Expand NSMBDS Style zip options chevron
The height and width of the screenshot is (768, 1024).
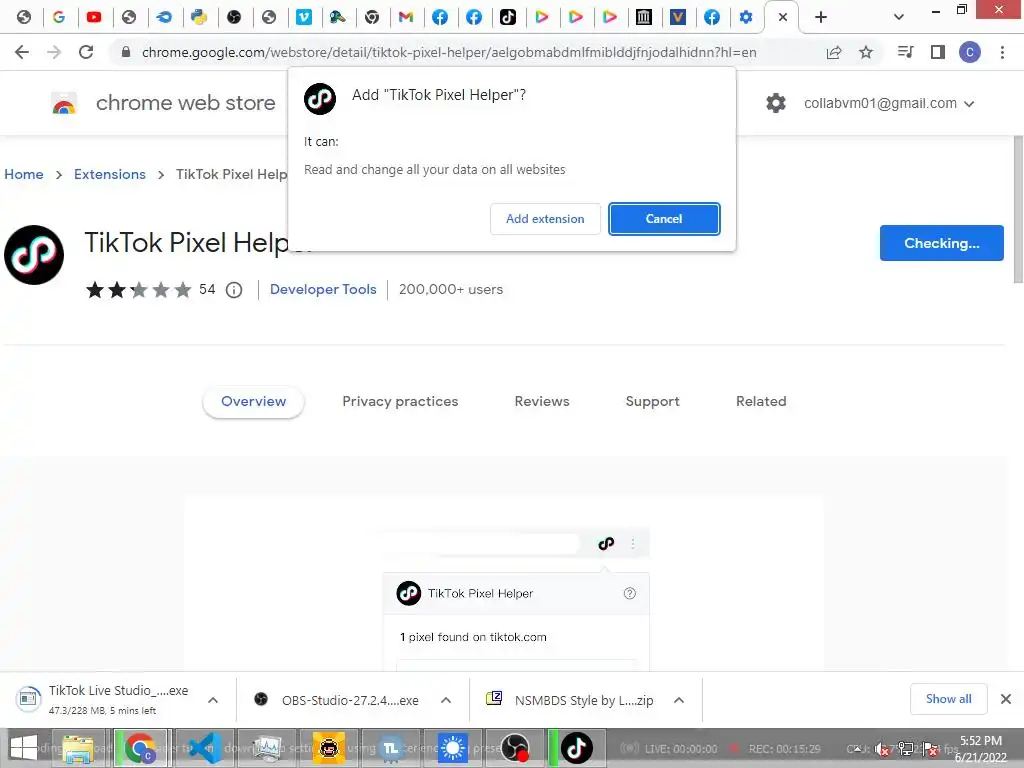[679, 700]
